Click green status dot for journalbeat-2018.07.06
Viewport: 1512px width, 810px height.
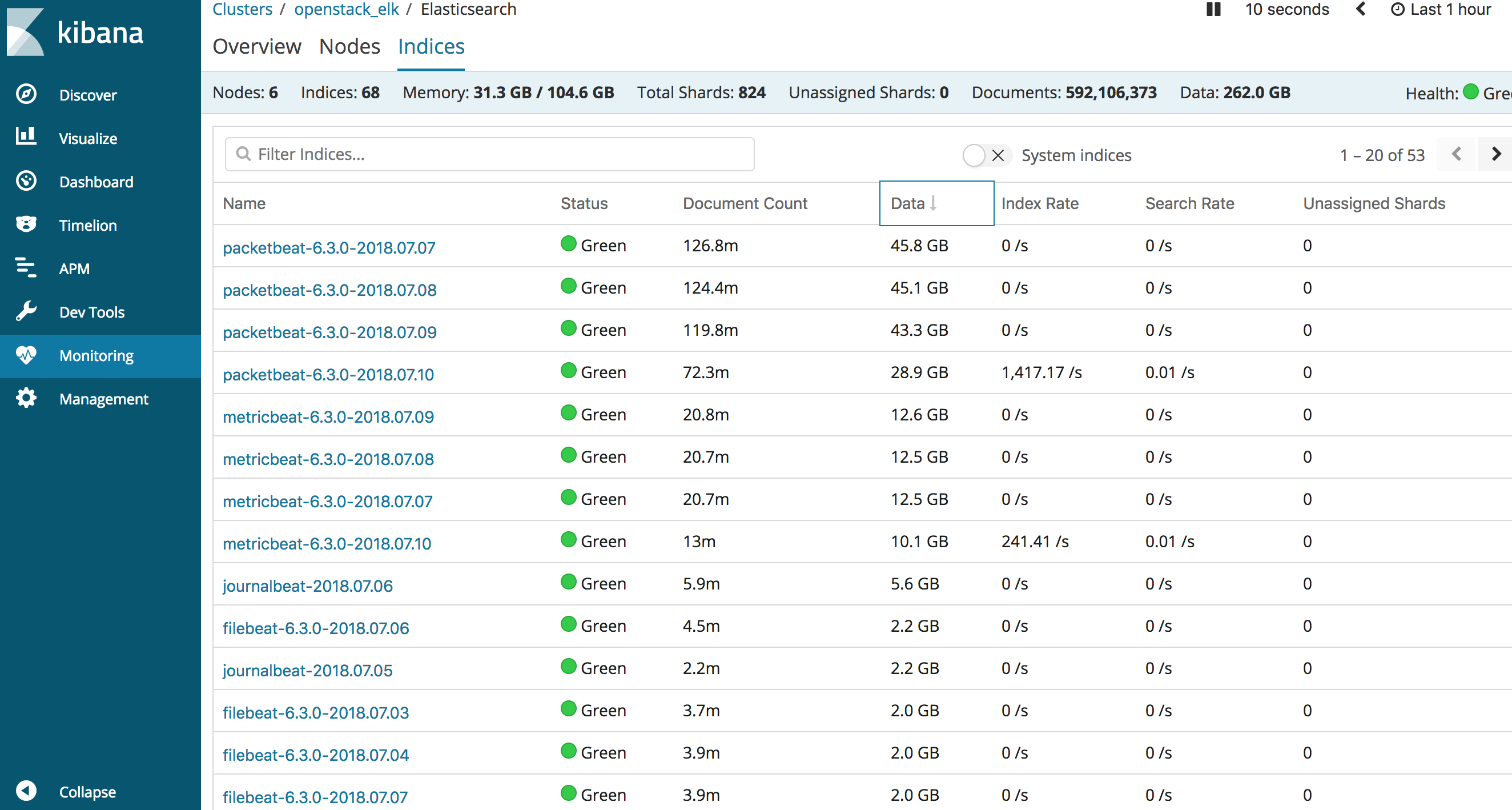[x=568, y=582]
